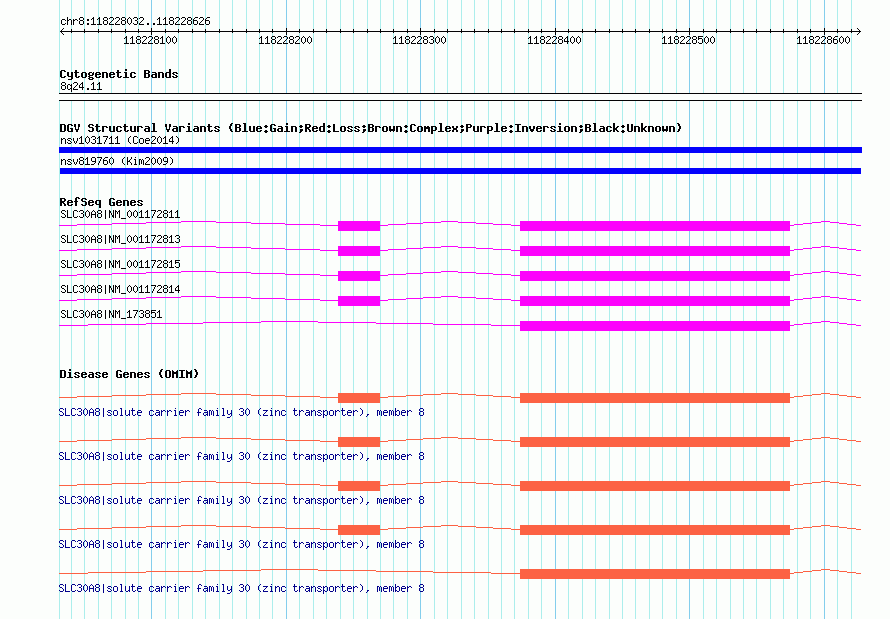Click the Disease Genes (OMIM) track title
Image resolution: width=890 pixels, height=619 pixels.
click(x=129, y=374)
